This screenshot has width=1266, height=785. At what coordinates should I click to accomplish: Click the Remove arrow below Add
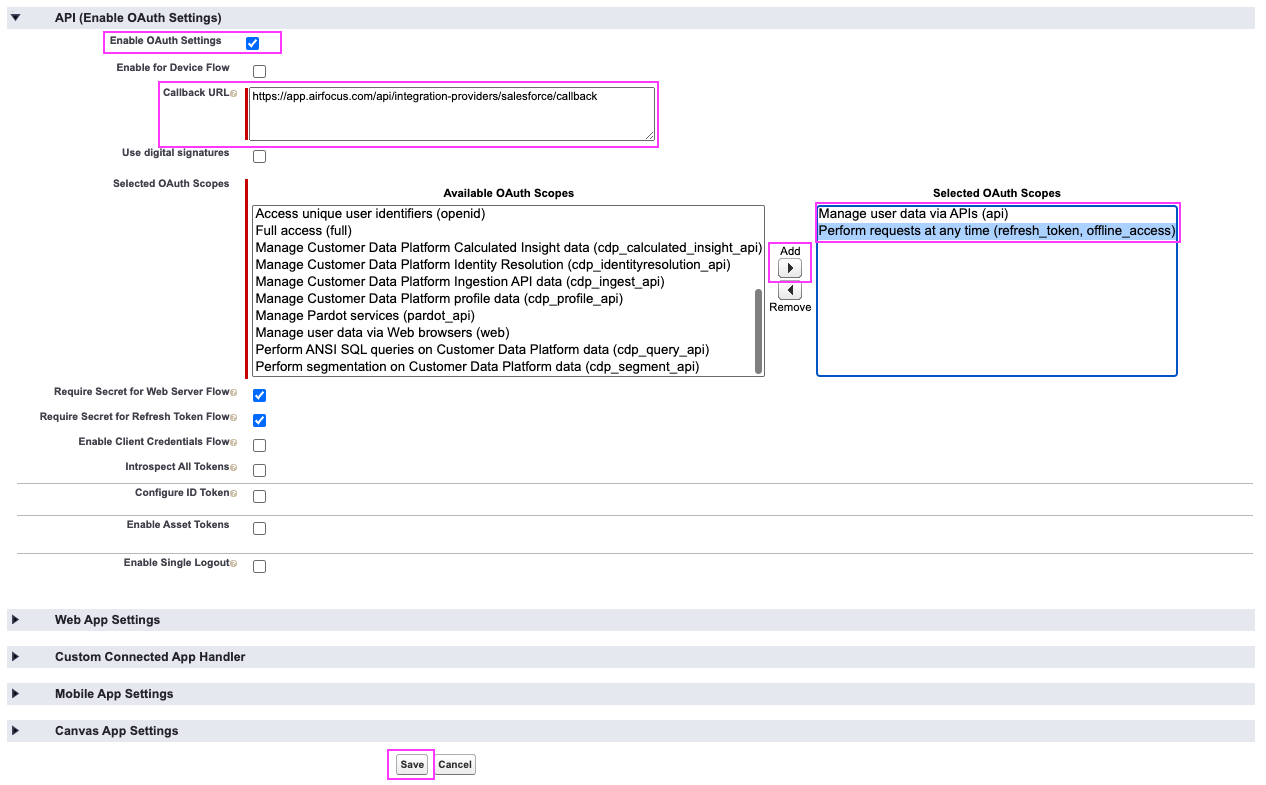(x=789, y=290)
